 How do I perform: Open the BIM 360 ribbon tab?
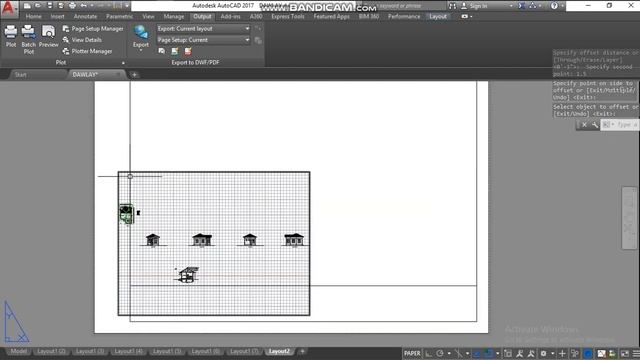(369, 17)
